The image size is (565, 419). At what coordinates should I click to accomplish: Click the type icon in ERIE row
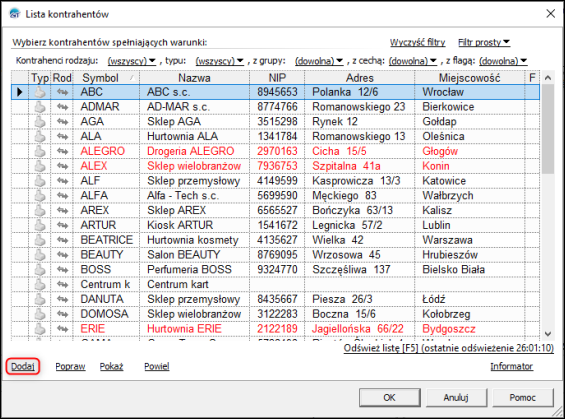click(40, 329)
